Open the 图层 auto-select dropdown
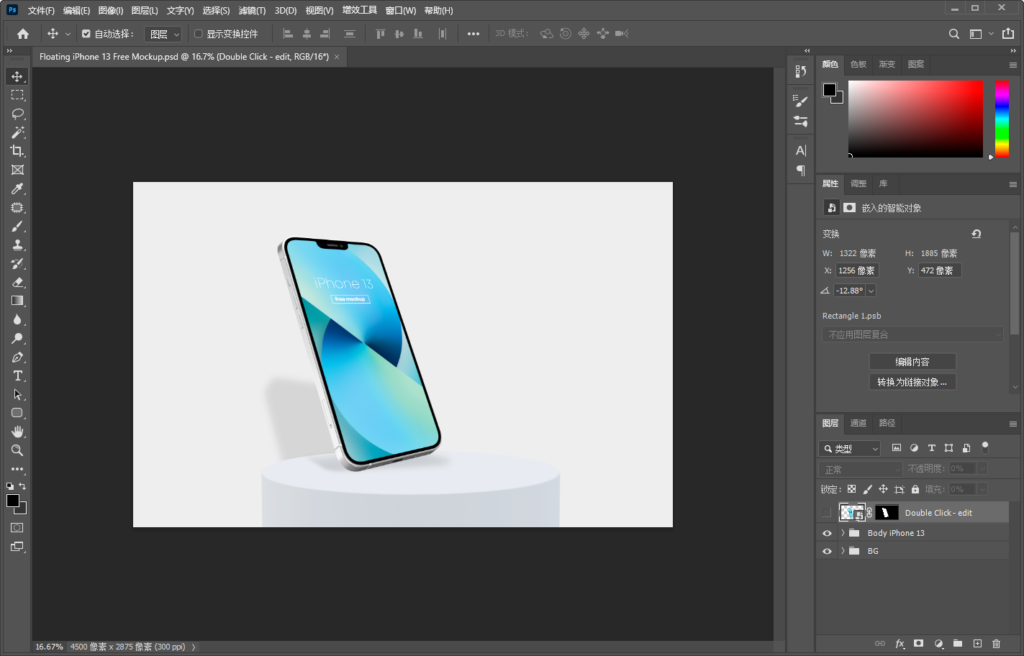The width and height of the screenshot is (1024, 656). click(x=163, y=34)
